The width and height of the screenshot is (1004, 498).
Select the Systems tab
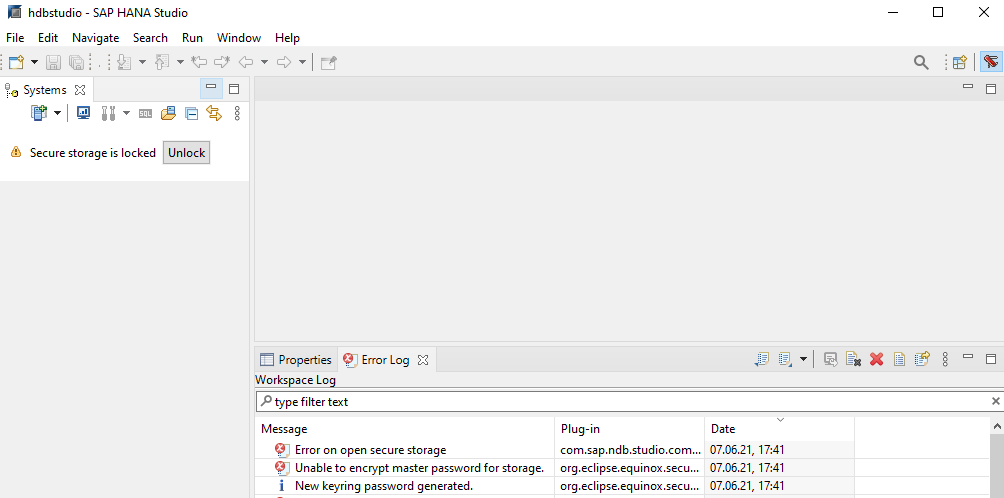click(44, 90)
